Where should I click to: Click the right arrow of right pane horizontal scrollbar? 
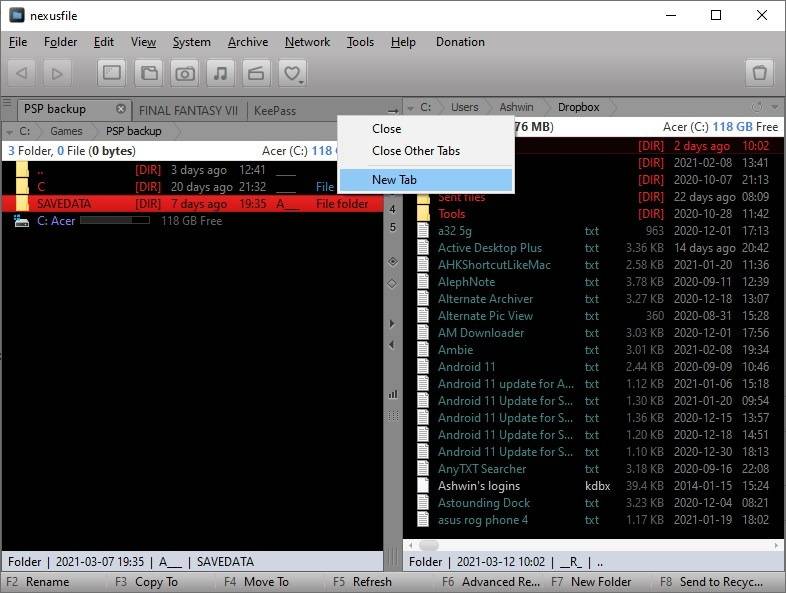click(776, 545)
